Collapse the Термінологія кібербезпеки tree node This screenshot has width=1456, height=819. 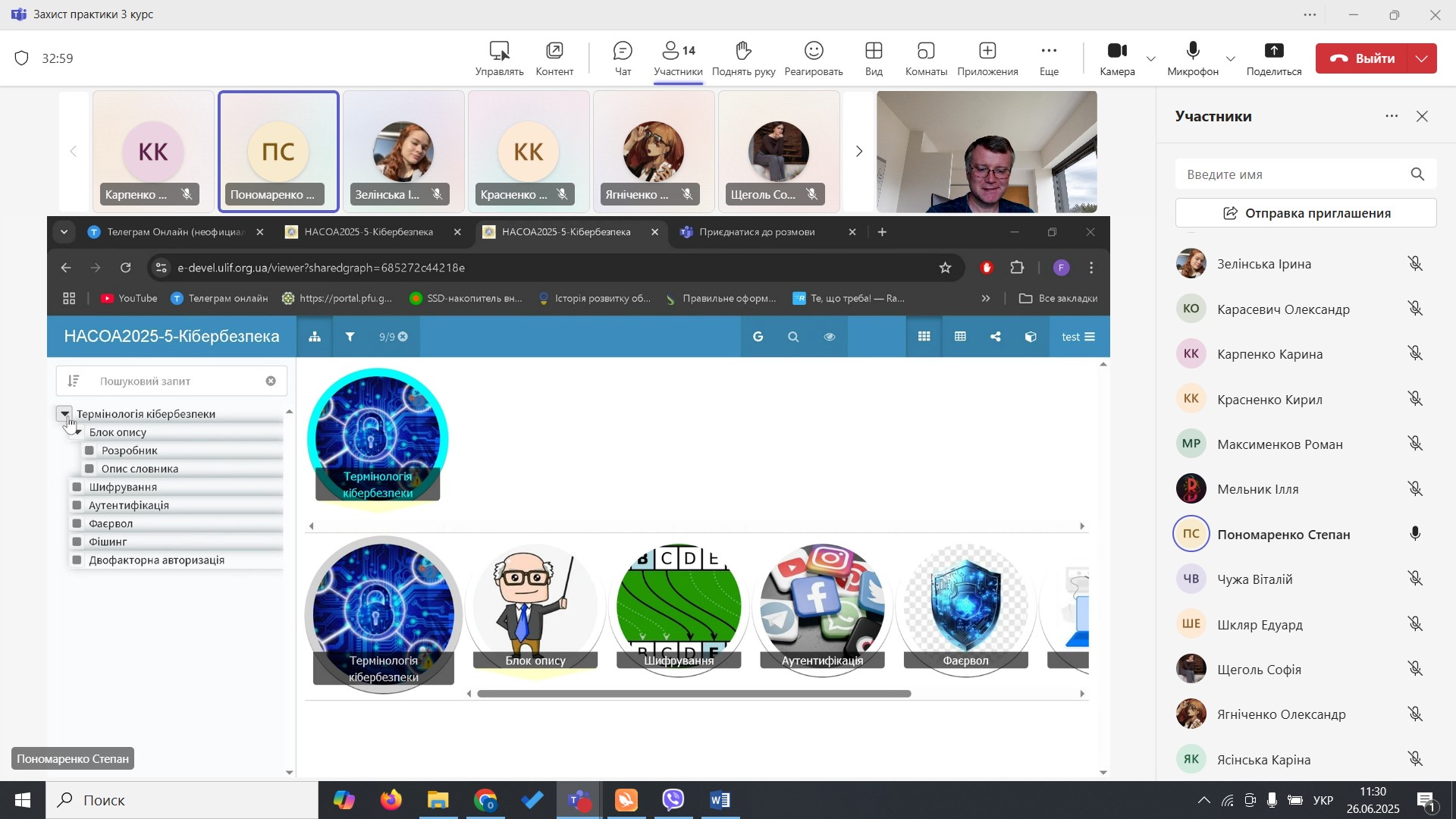(64, 414)
